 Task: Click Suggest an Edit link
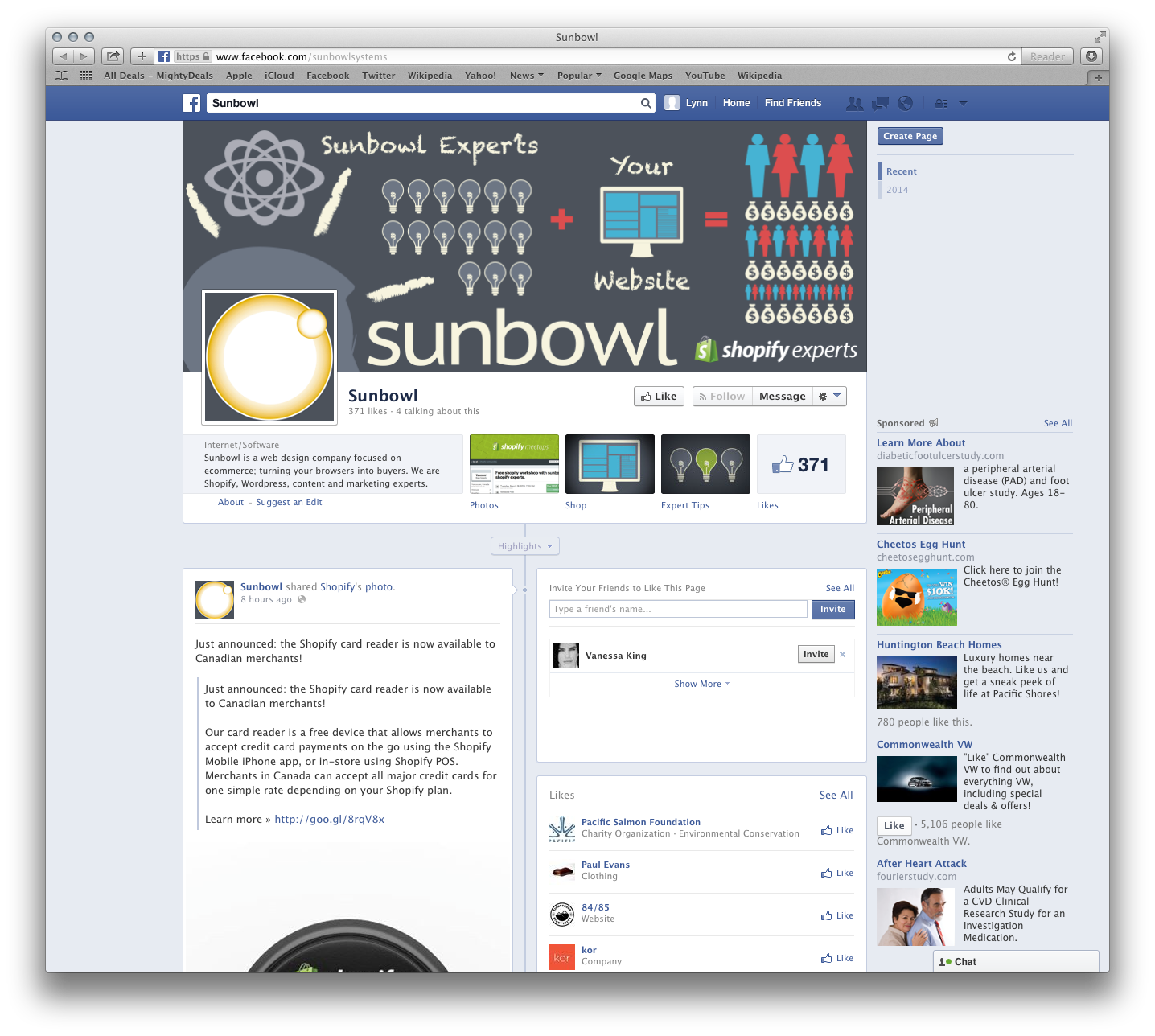289,502
